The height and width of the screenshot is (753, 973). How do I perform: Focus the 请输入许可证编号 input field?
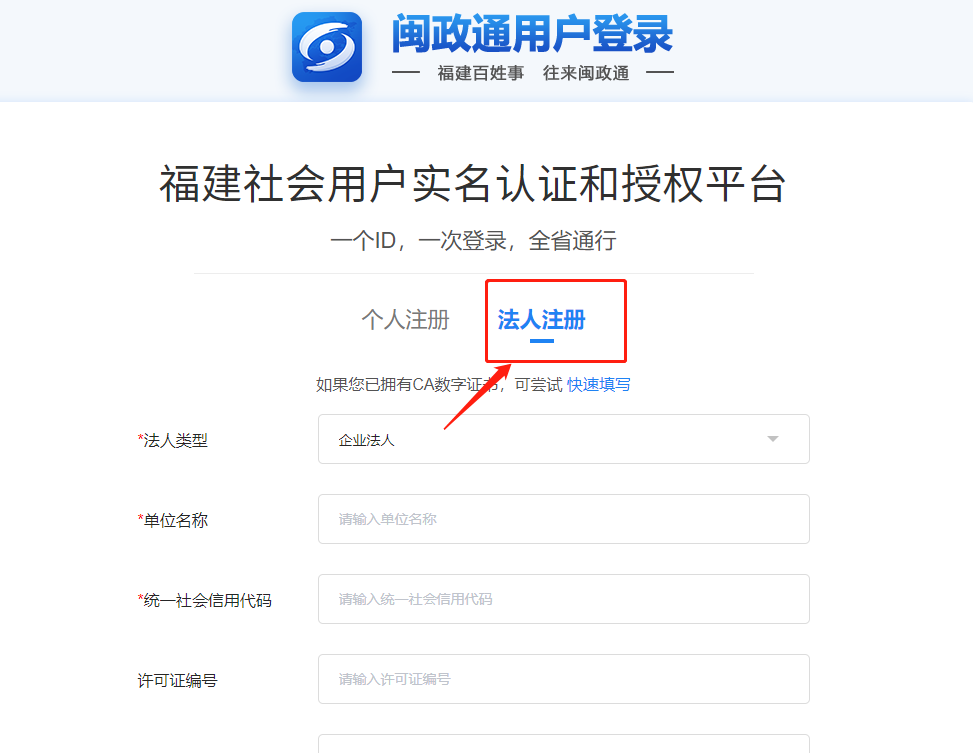563,679
